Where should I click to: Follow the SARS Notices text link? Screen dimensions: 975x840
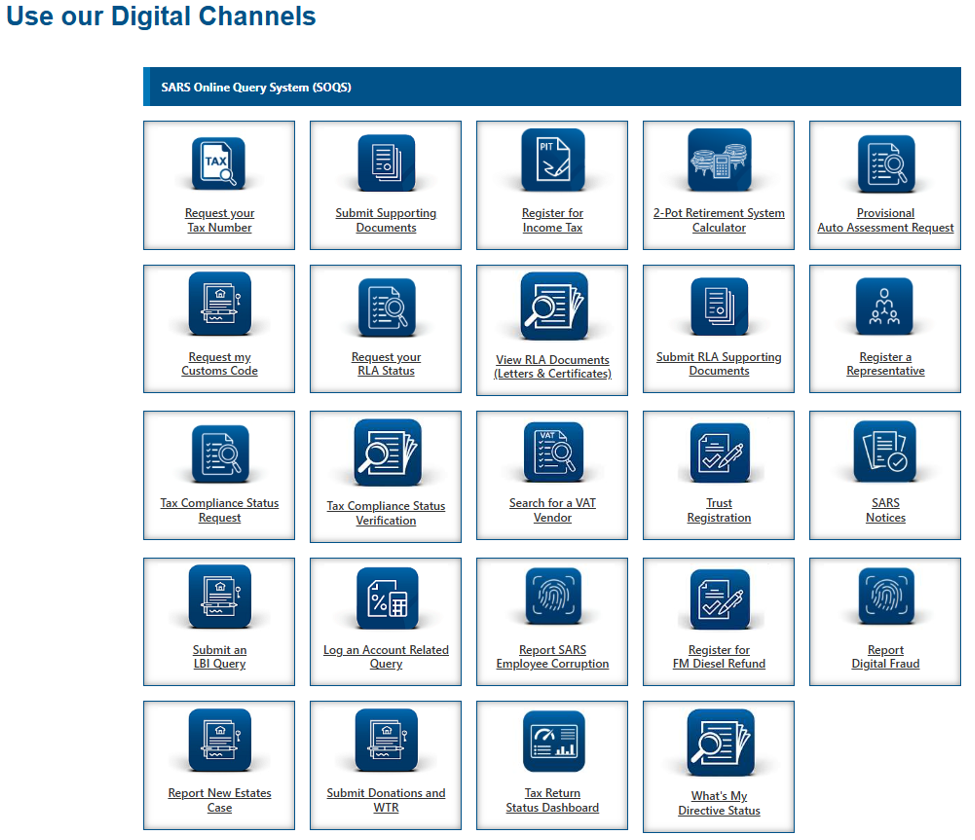[x=885, y=510]
